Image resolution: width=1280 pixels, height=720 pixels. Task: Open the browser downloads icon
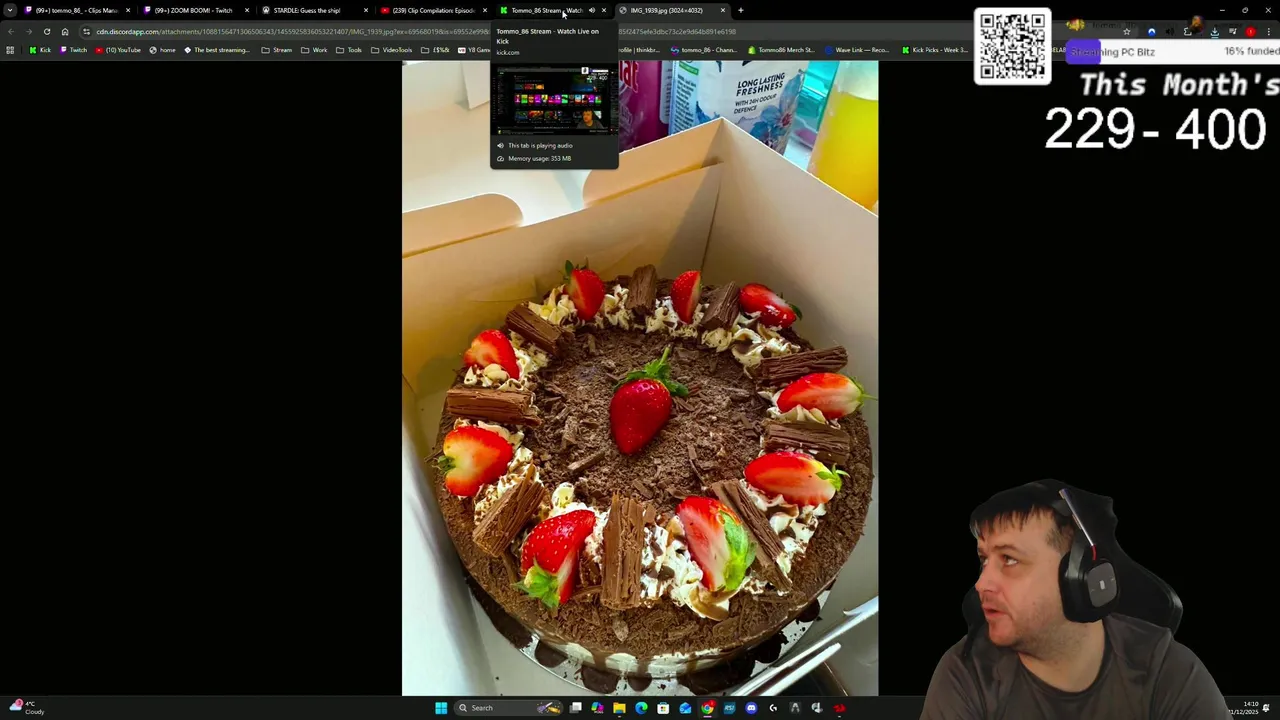(x=1214, y=31)
